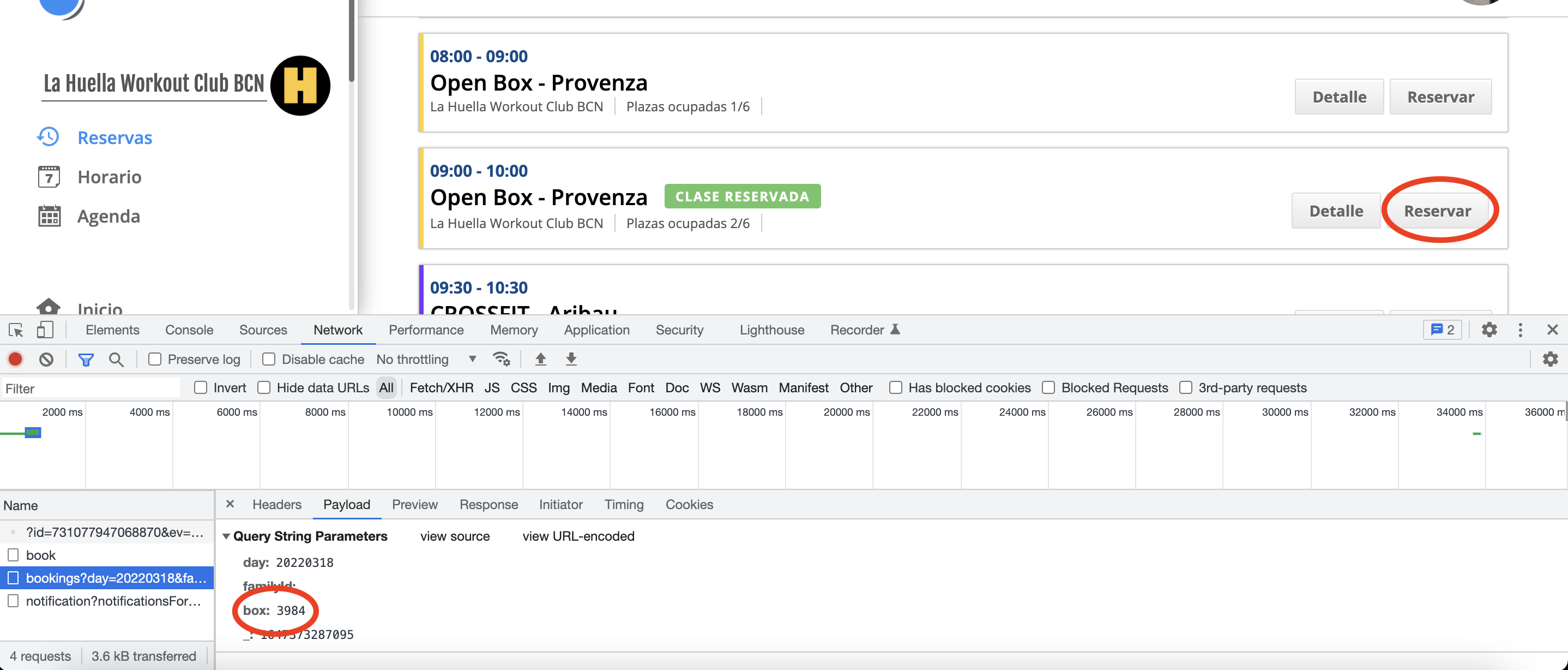Check the Disable cache option
This screenshot has height=670, width=1568.
click(x=268, y=360)
